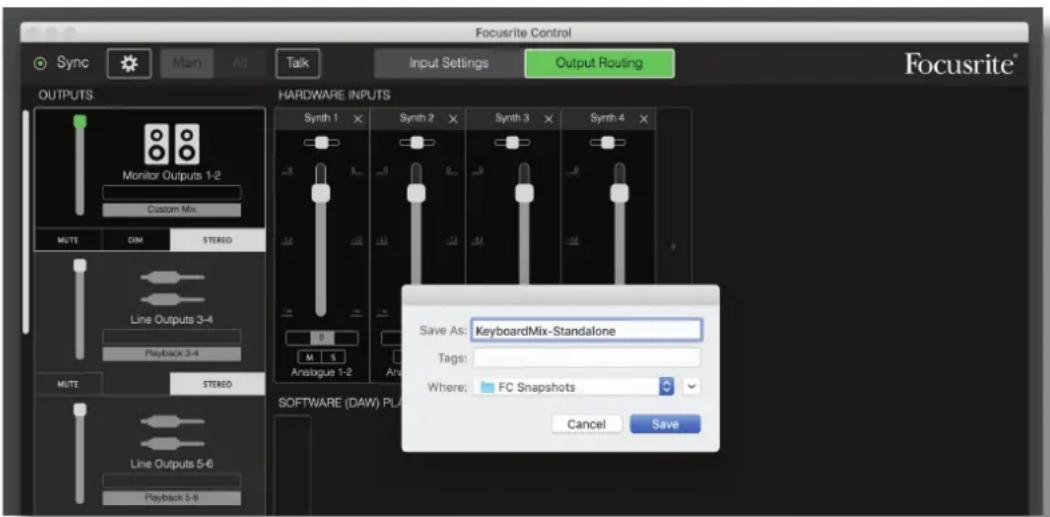Click the Synth 1 channel fader handle
The width and height of the screenshot is (1050, 517).
click(x=321, y=194)
